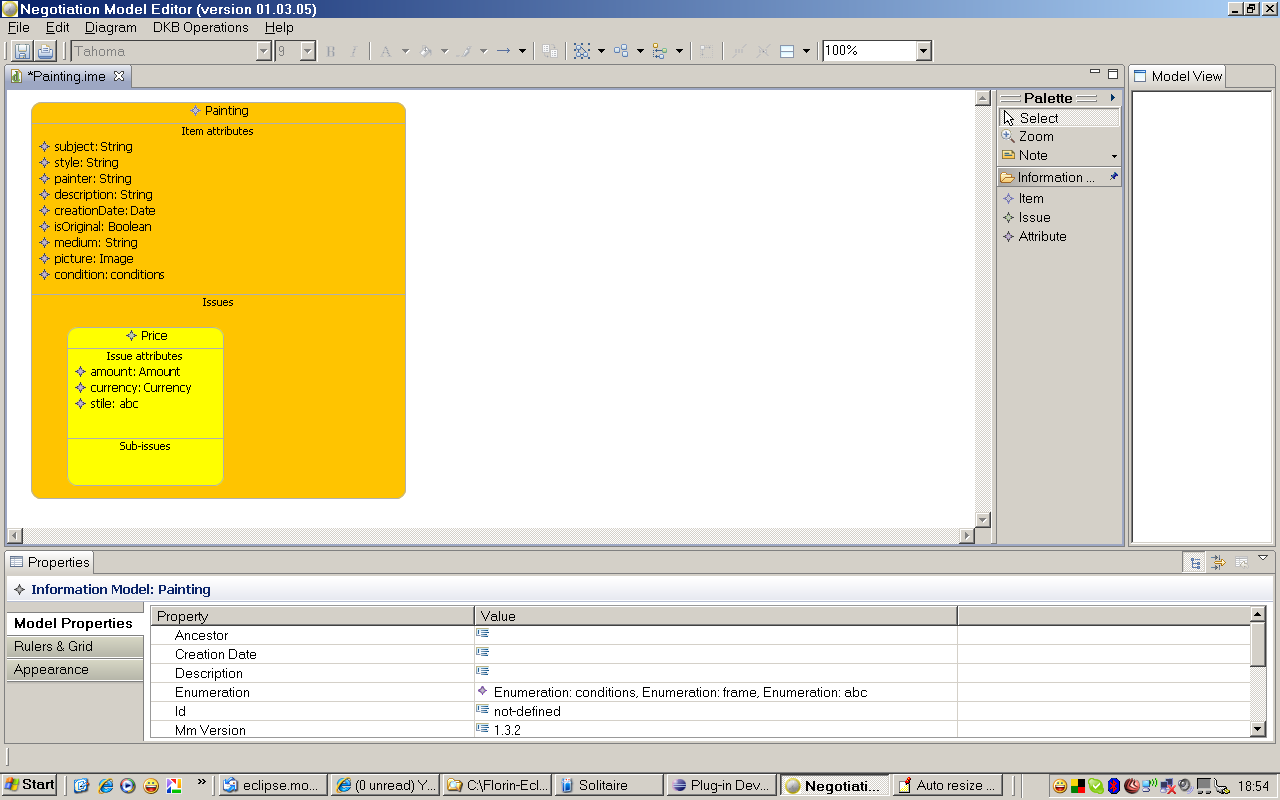Viewport: 1280px width, 800px height.
Task: Toggle the pin on Information drawer
Action: coord(1113,177)
